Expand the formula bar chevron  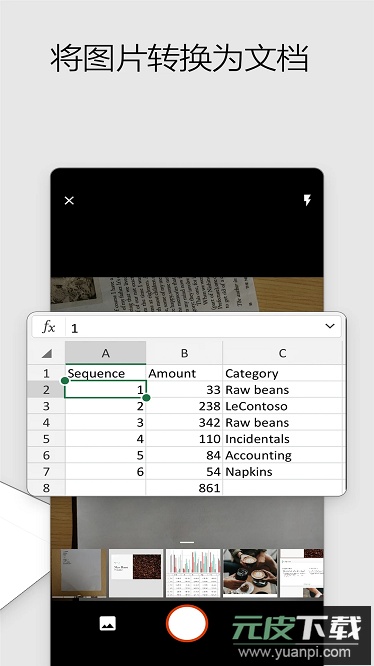click(x=330, y=326)
